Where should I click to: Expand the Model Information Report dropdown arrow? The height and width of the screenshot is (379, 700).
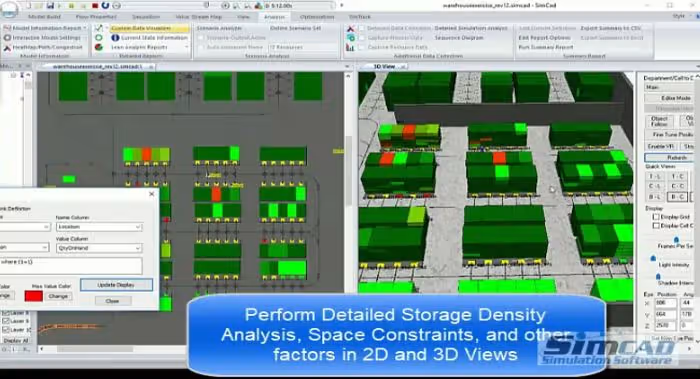[x=85, y=28]
